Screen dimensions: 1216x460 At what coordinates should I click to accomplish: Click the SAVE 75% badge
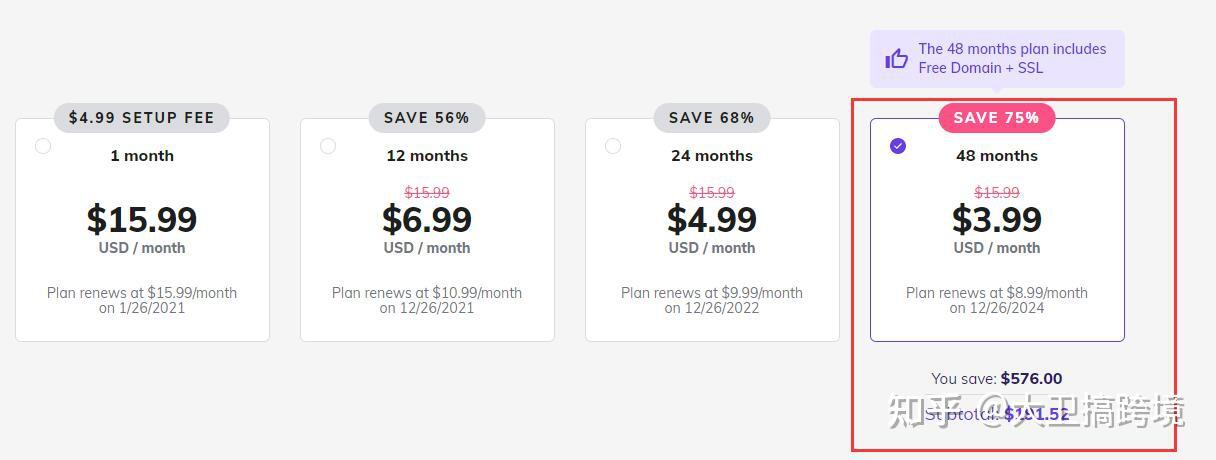[x=997, y=117]
